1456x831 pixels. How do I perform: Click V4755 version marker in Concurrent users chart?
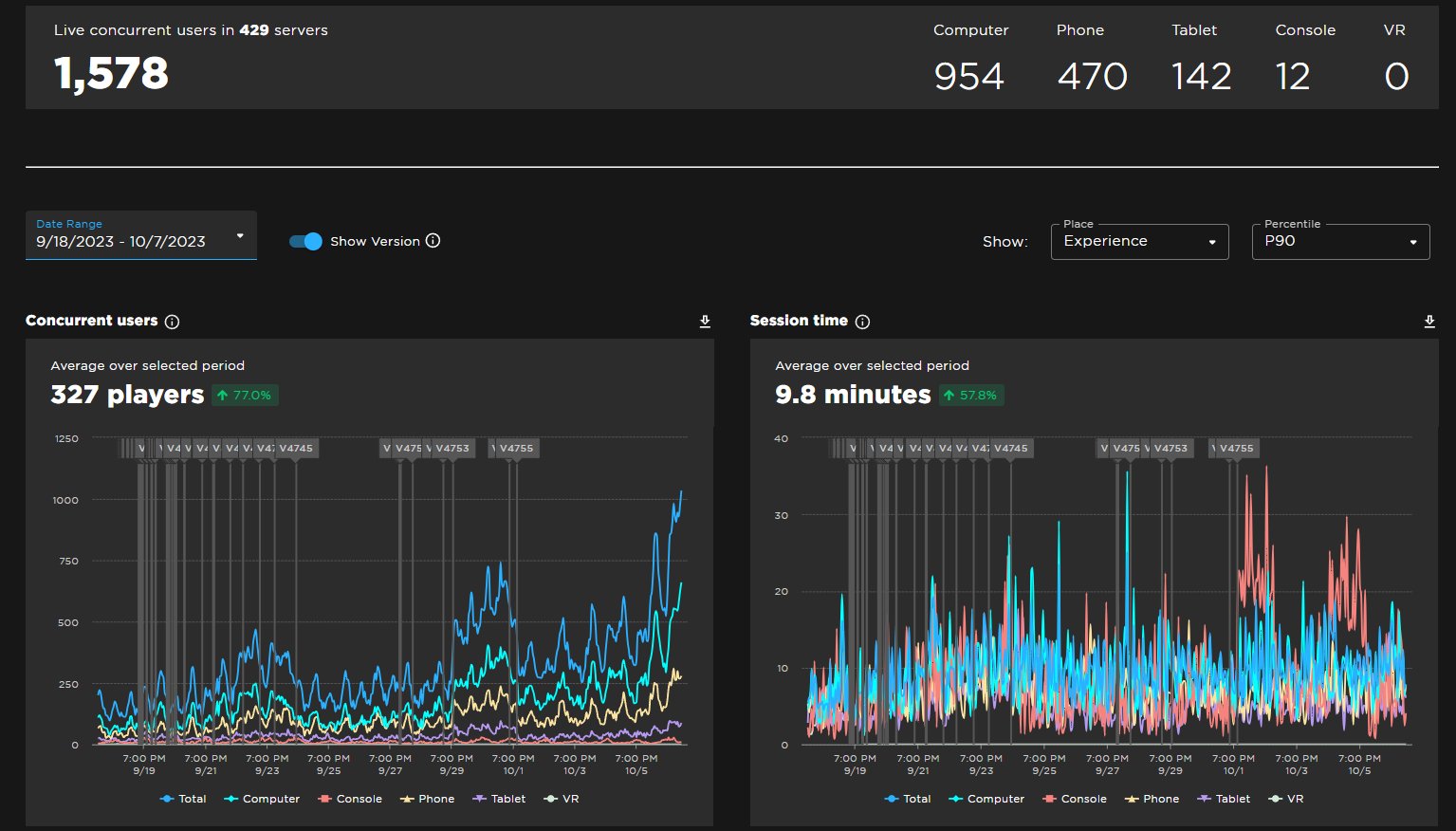517,449
